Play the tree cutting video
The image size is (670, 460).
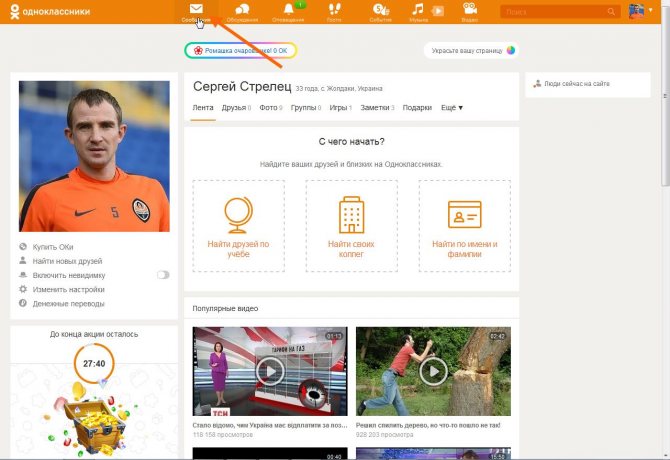(x=433, y=371)
